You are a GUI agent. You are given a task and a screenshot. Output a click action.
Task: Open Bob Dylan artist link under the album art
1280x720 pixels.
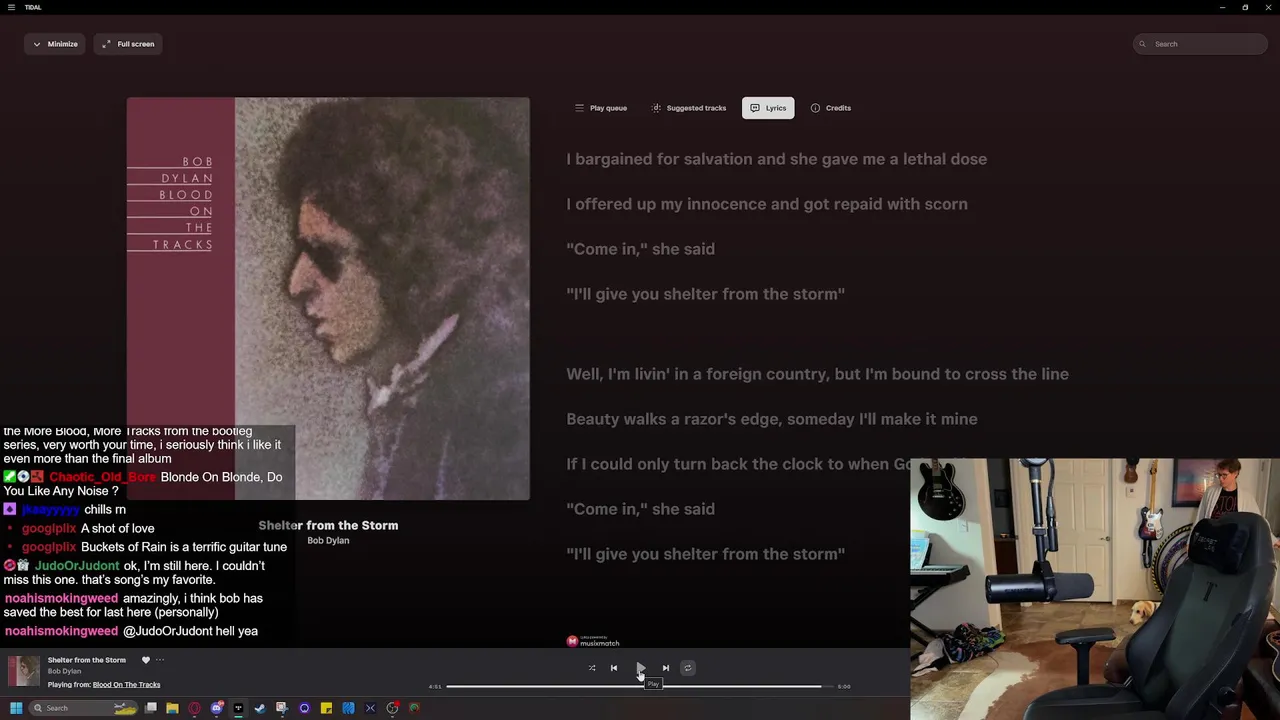click(328, 541)
